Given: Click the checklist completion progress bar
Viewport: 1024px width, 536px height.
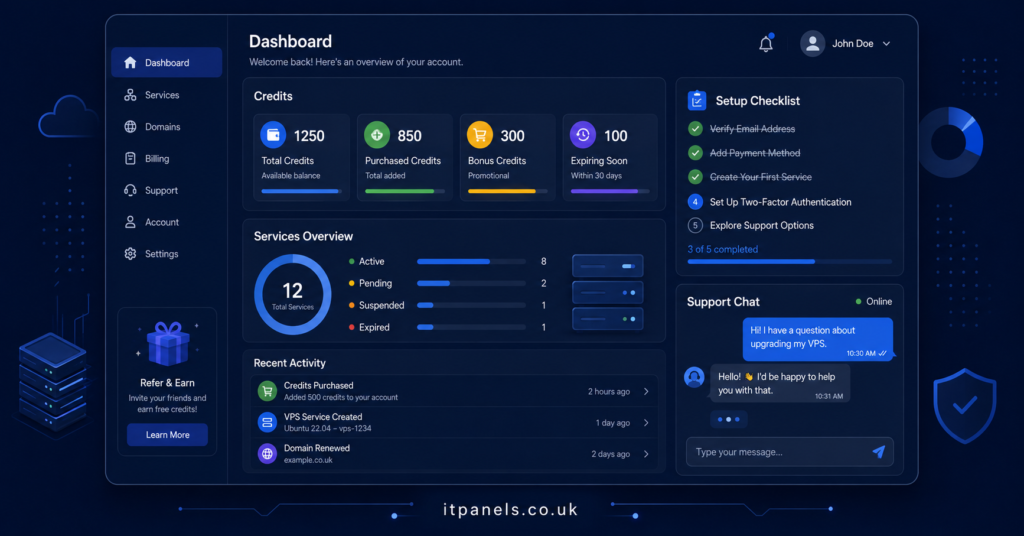Looking at the screenshot, I should click(790, 261).
